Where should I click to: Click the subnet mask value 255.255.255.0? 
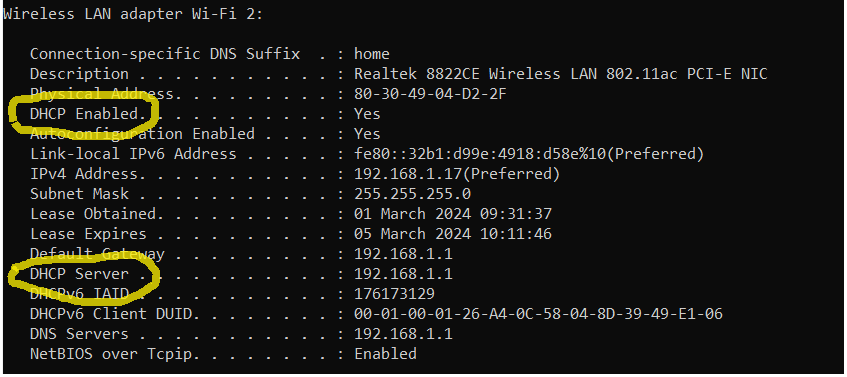coord(413,194)
